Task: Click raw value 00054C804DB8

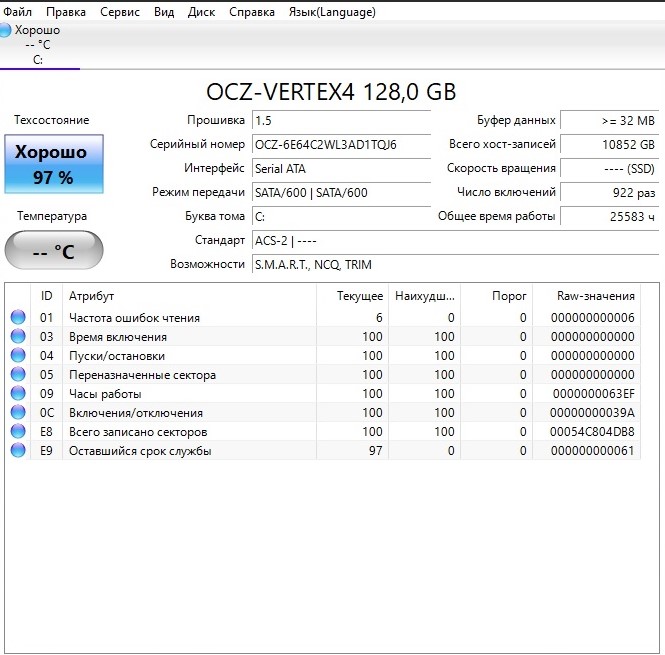Action: click(x=592, y=432)
